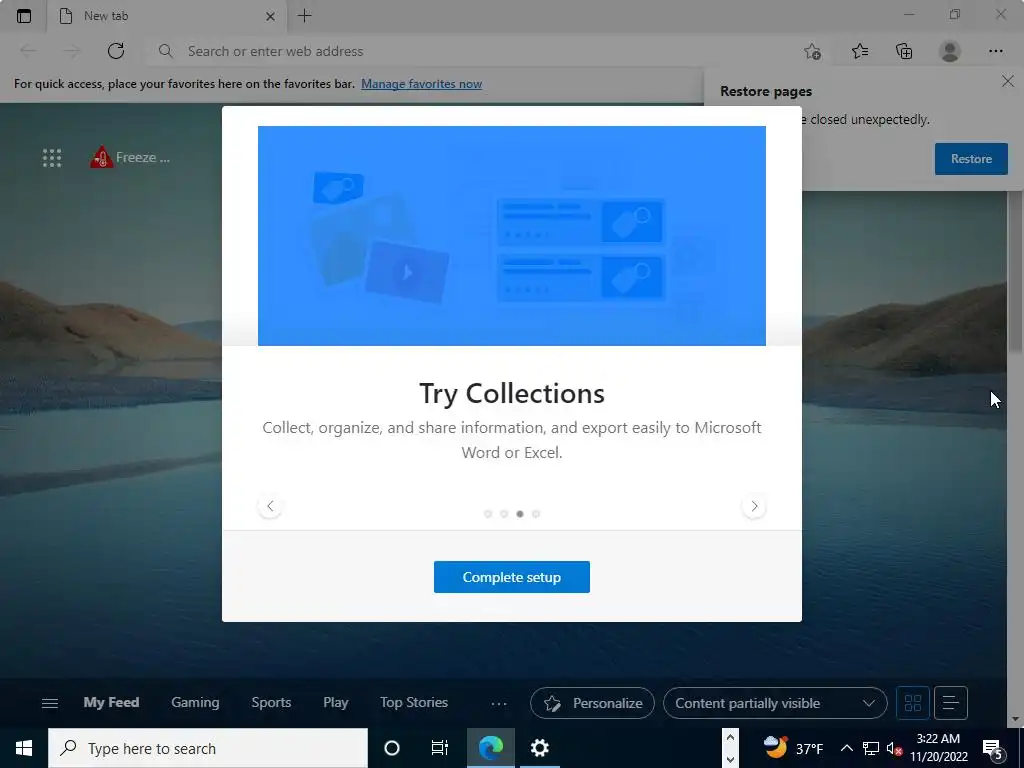Open the Freeze weather alert shortcut
Screen dimensions: 1024x768
(130, 157)
